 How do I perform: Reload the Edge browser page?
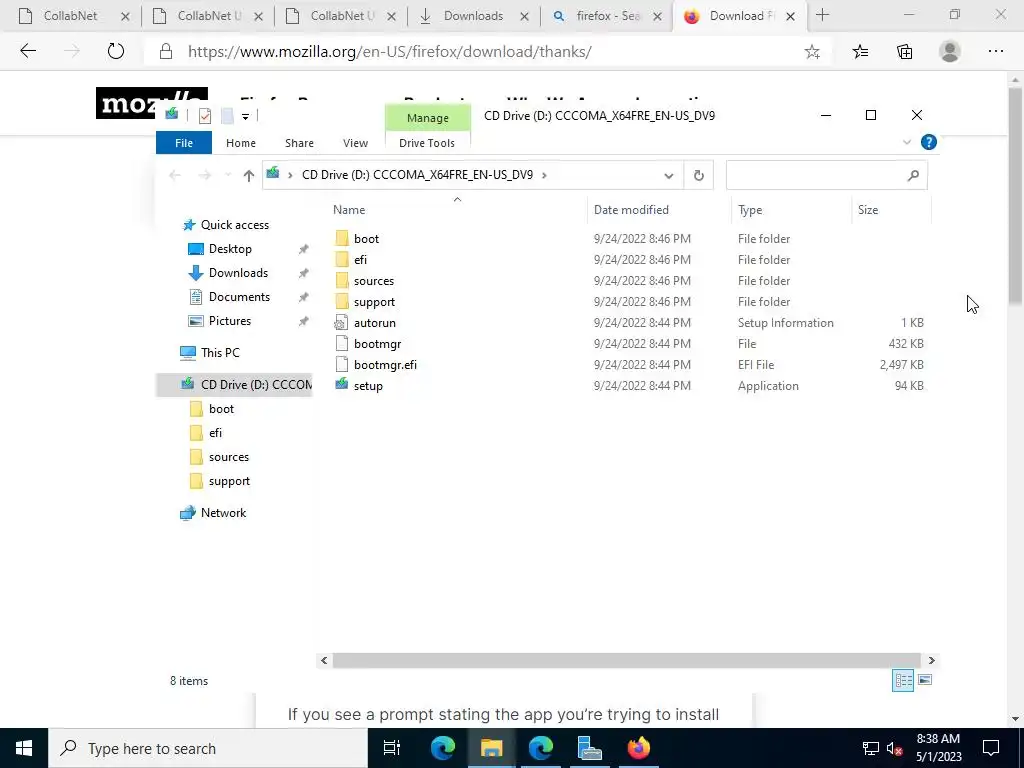pos(116,52)
